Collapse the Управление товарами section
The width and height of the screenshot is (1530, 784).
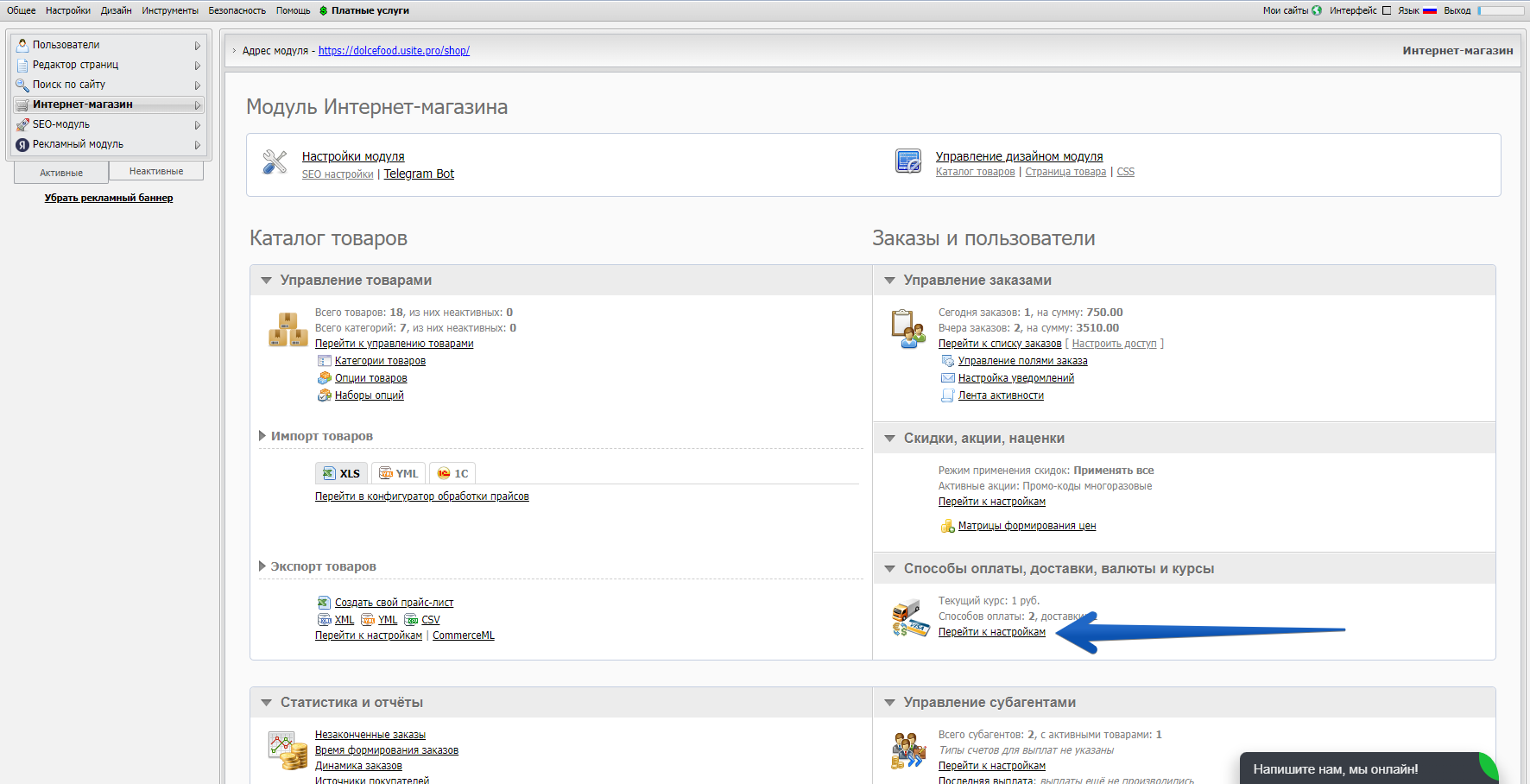267,281
